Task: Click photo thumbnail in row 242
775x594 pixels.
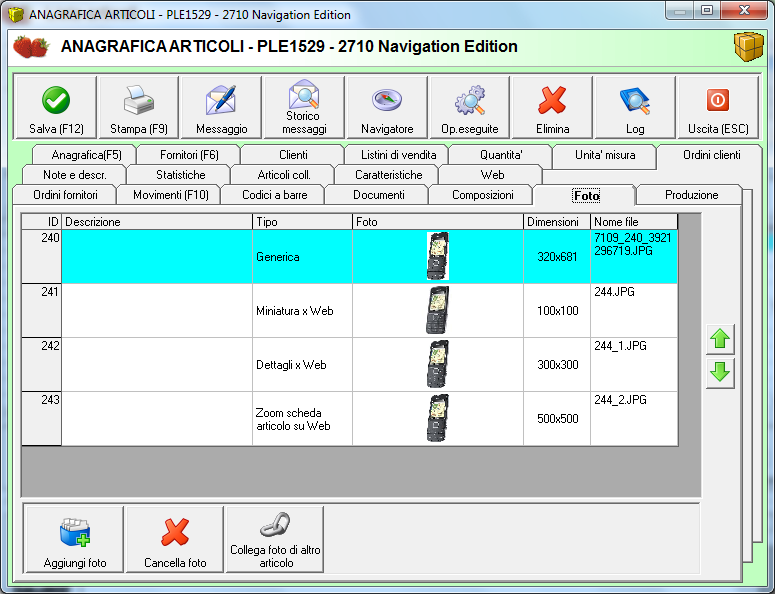Action: [438, 365]
